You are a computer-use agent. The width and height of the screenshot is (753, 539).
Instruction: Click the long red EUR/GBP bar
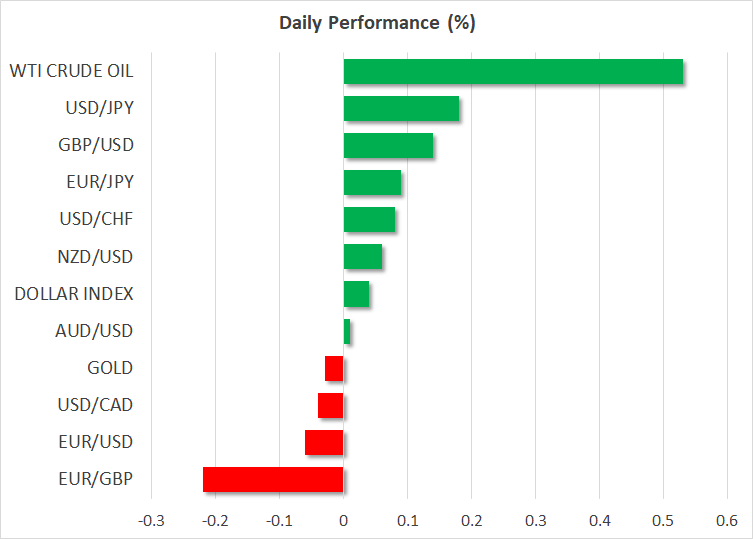[x=273, y=479]
